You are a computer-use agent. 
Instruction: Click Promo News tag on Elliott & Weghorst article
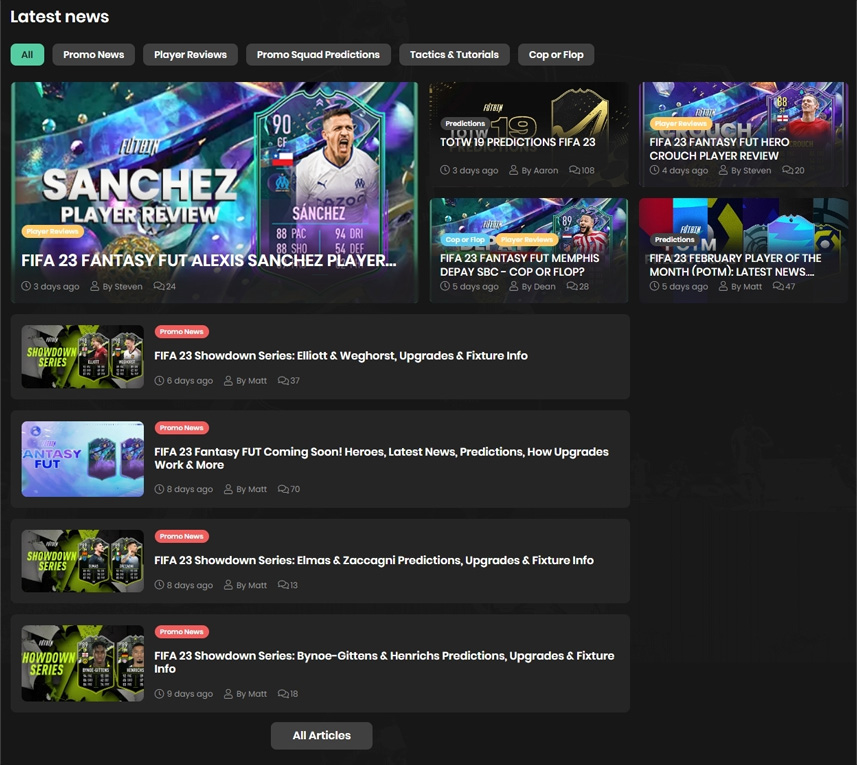coord(181,332)
